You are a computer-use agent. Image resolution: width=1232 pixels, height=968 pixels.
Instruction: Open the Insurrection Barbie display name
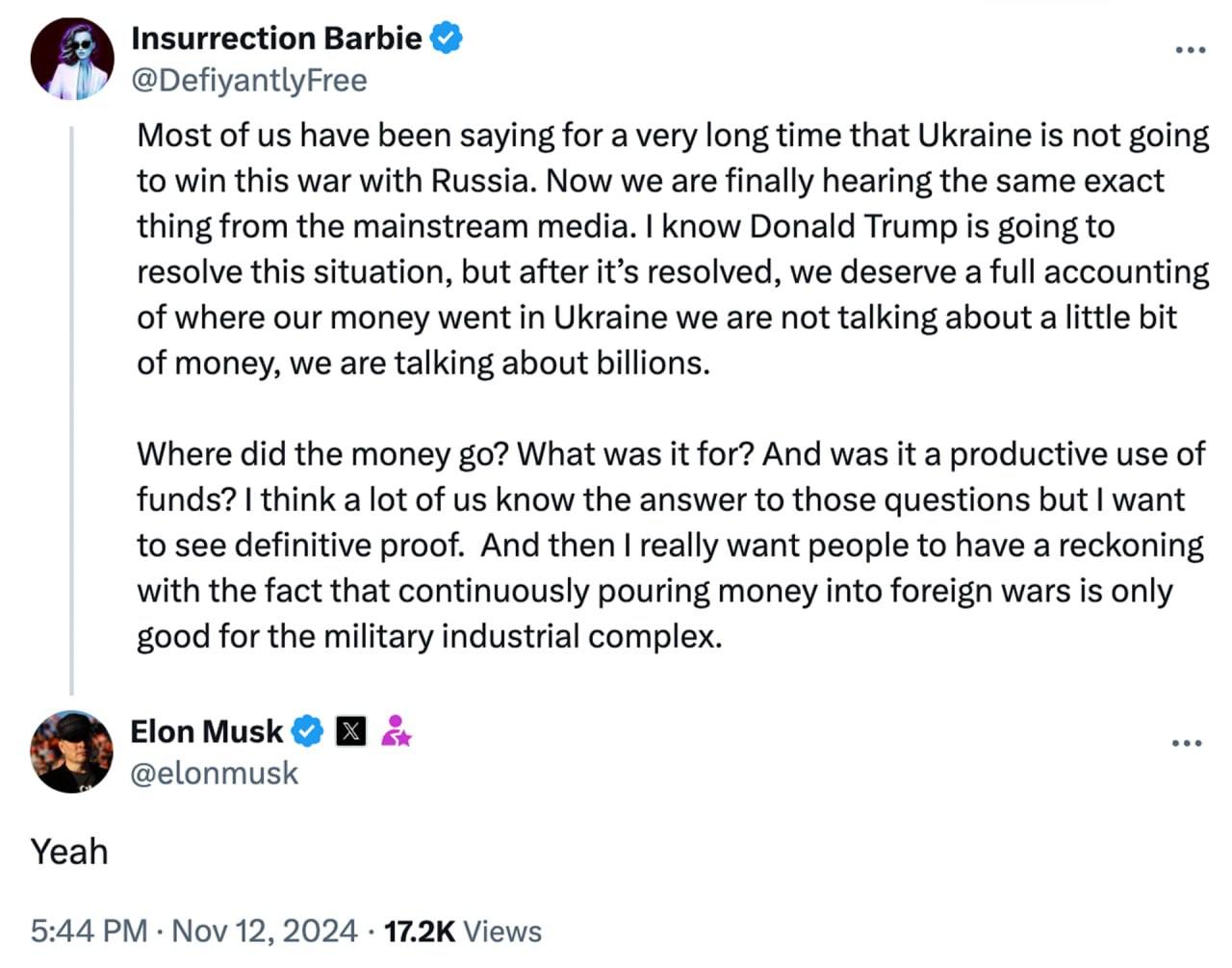click(276, 38)
